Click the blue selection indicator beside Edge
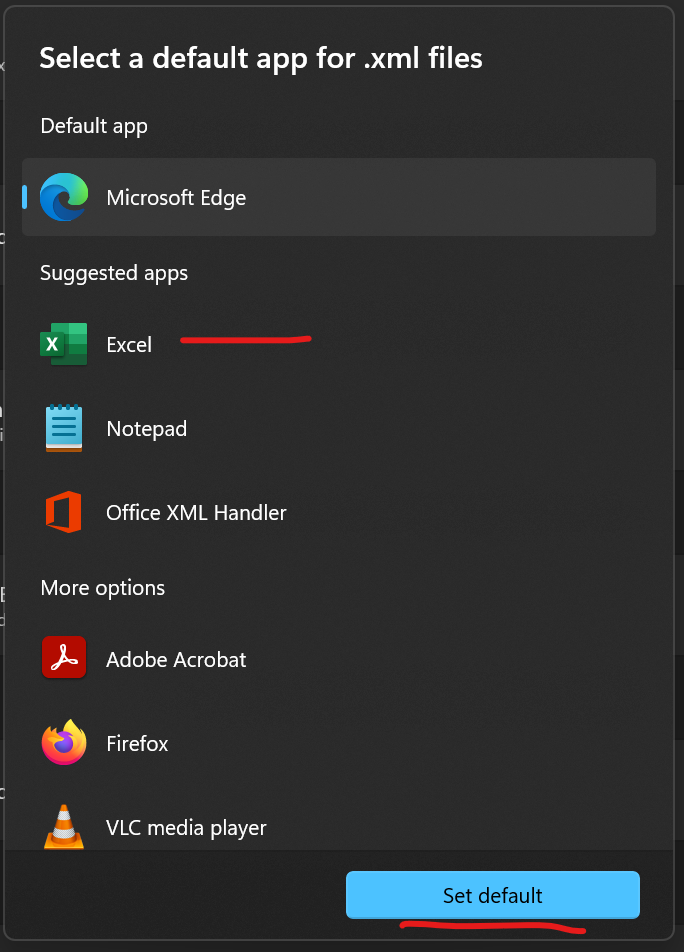Screen dimensions: 684x952 point(25,197)
